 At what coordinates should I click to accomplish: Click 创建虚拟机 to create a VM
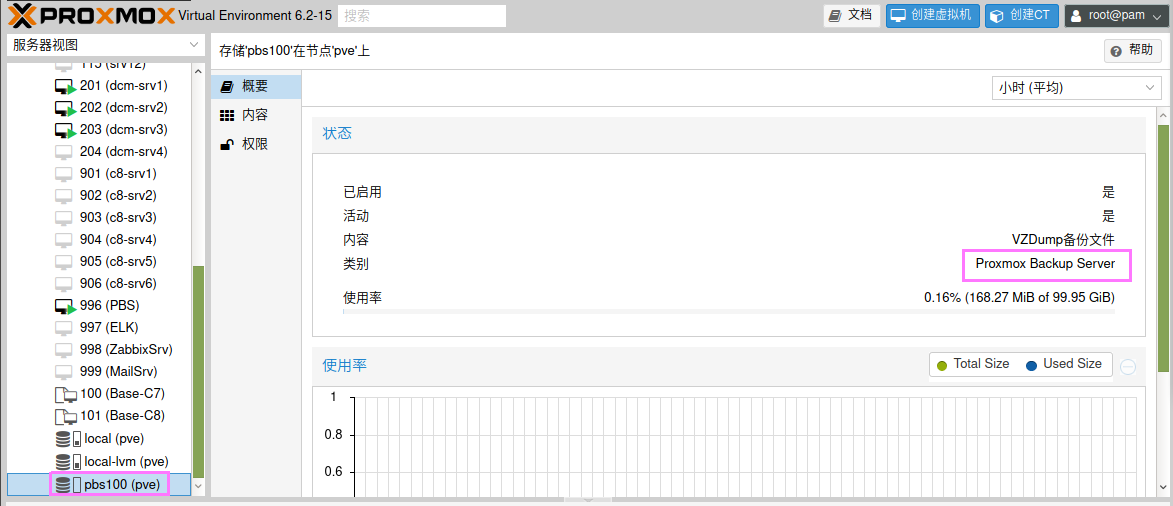tap(933, 15)
